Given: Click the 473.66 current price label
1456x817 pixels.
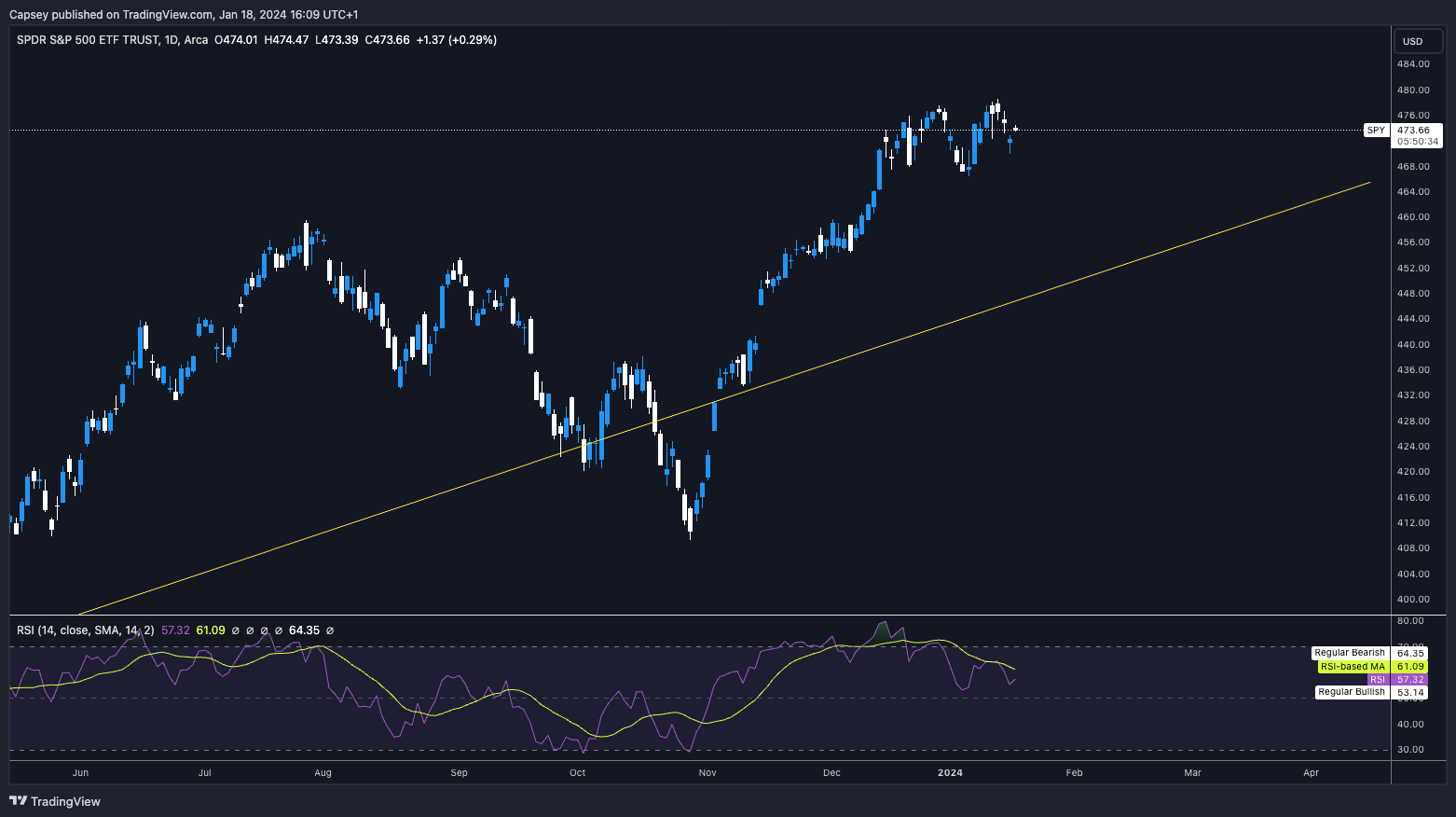Looking at the screenshot, I should (1413, 131).
